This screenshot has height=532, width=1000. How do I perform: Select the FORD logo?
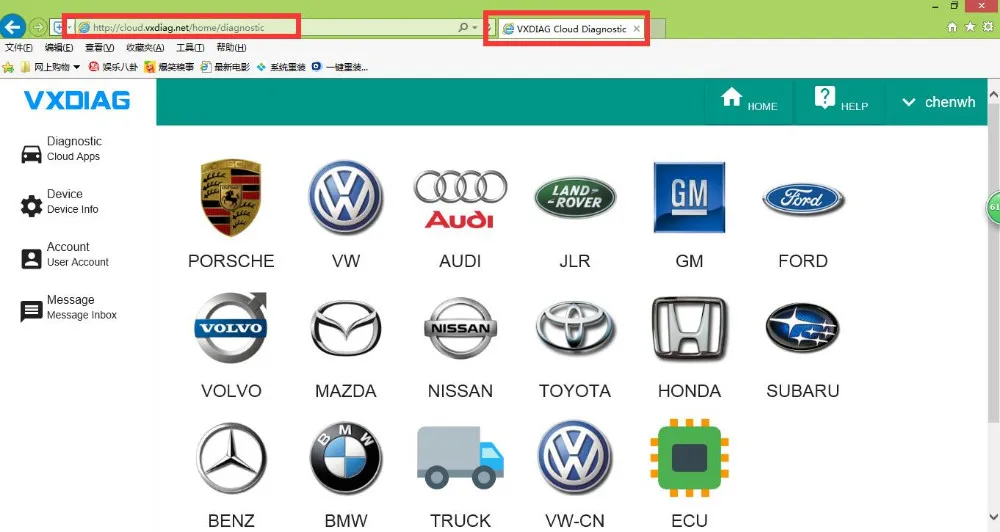point(803,199)
